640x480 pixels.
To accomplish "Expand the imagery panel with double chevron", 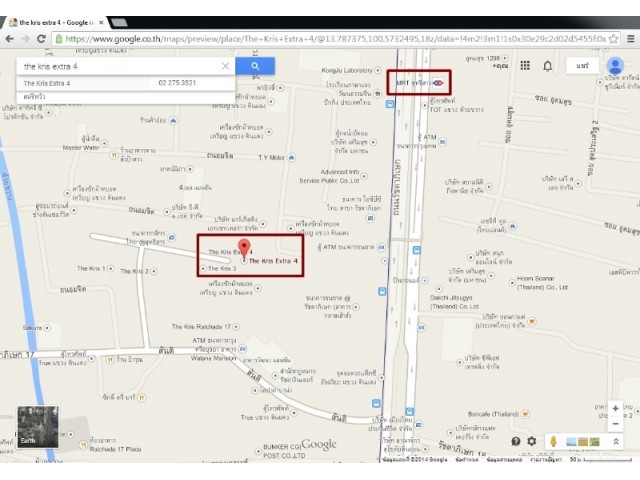I will (x=616, y=441).
